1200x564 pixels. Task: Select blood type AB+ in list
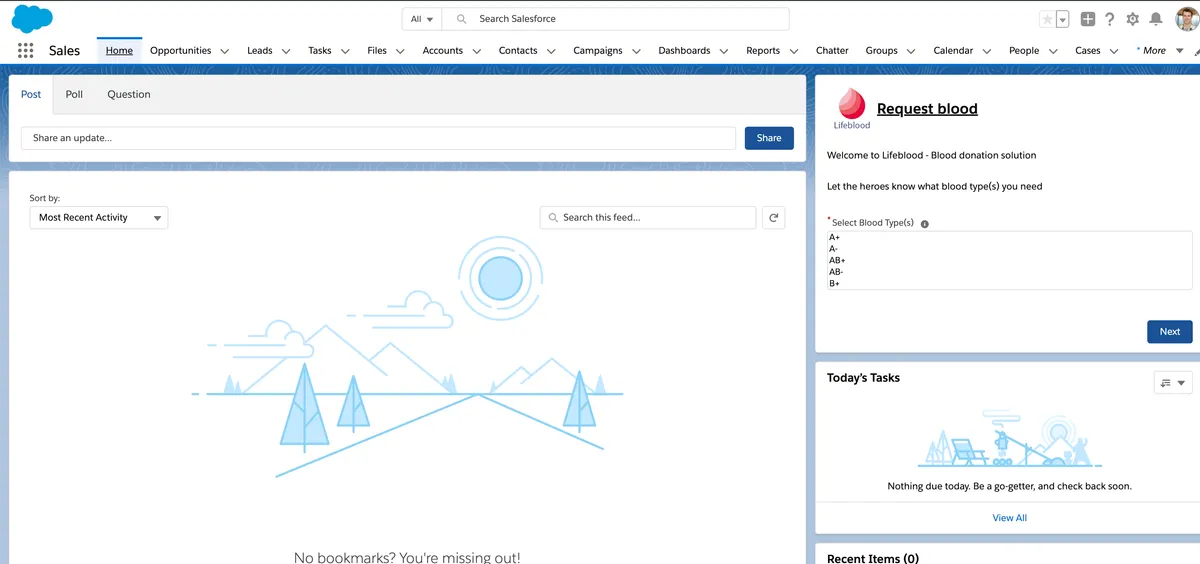coord(1009,260)
